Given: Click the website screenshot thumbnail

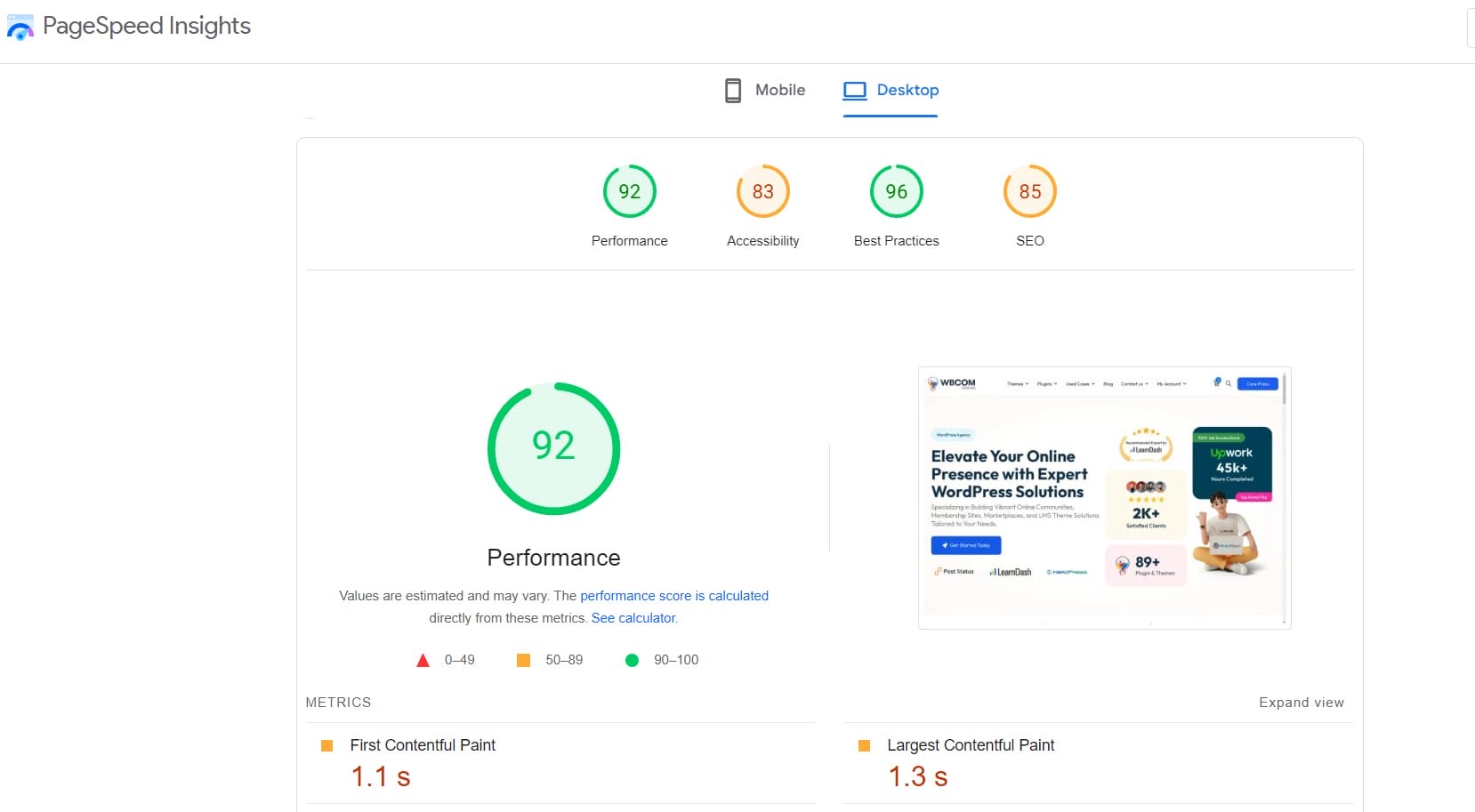Looking at the screenshot, I should click(x=1104, y=498).
